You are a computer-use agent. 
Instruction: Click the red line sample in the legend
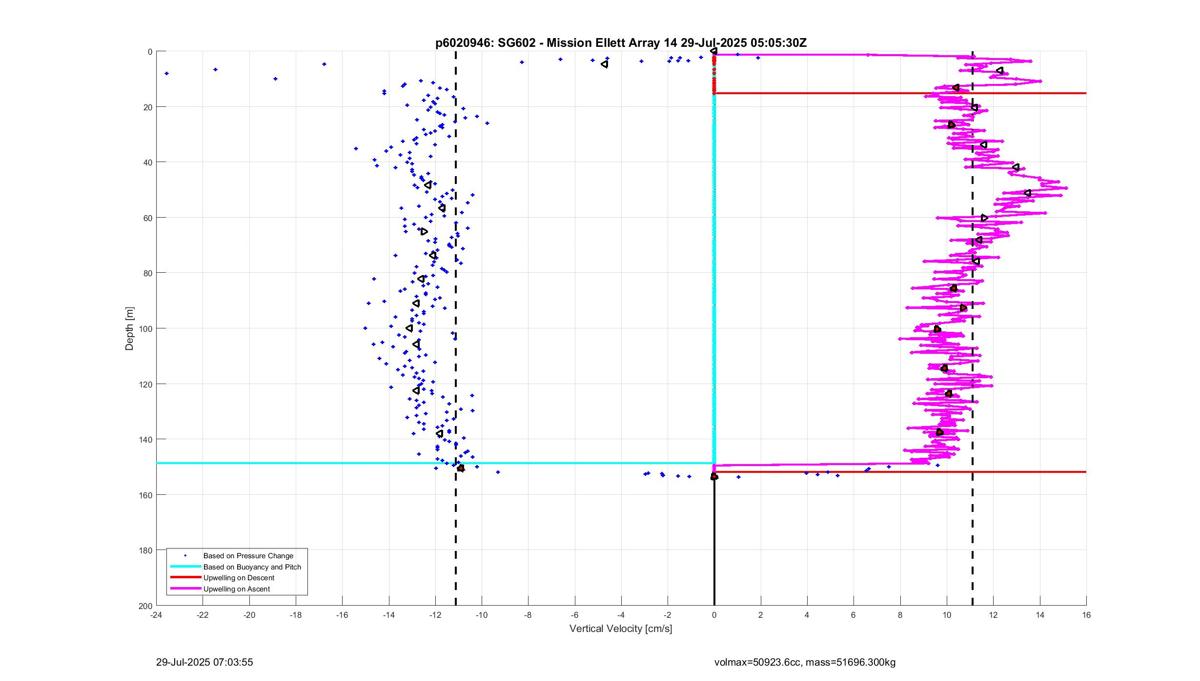[185, 578]
